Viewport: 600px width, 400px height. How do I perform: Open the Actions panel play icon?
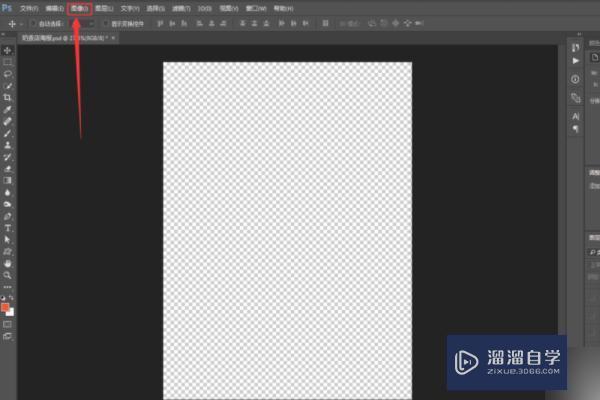[x=575, y=61]
